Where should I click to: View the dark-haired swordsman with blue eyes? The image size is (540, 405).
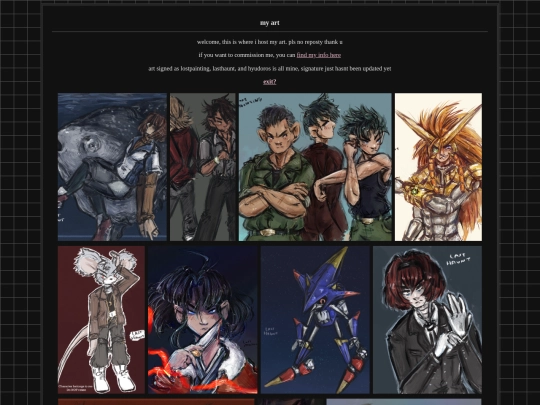(202, 320)
